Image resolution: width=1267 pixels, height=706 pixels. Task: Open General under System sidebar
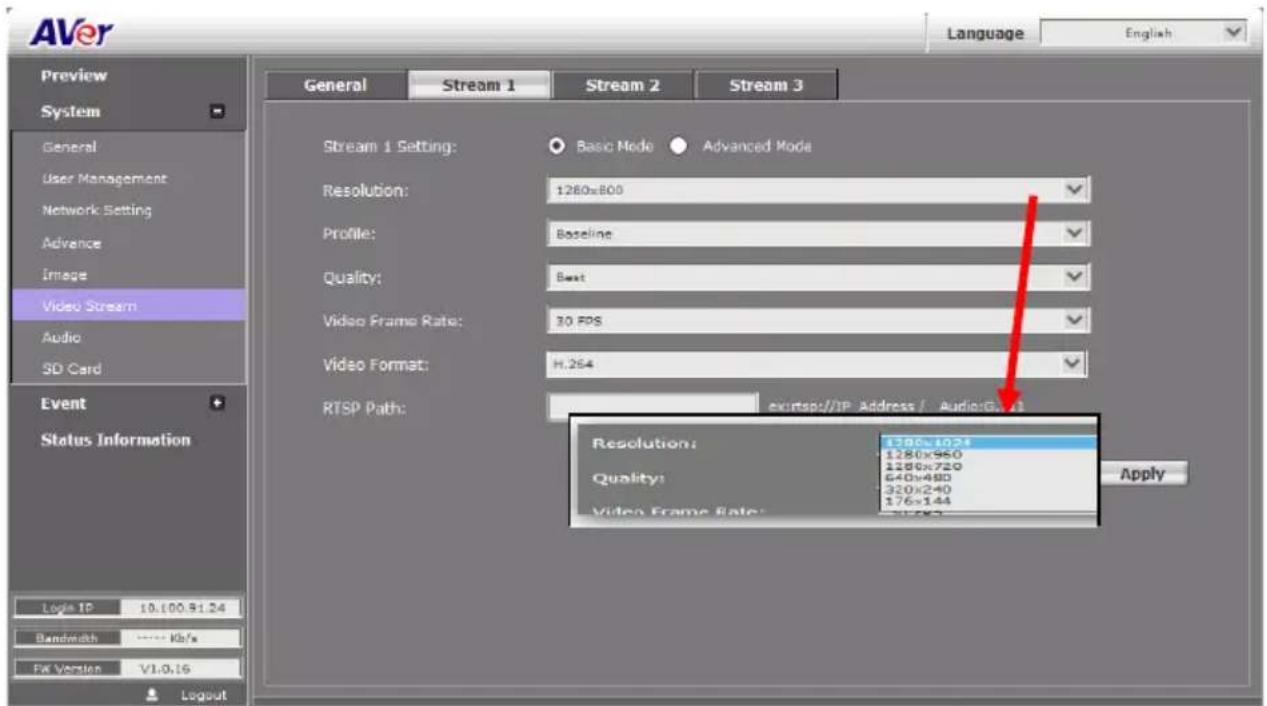click(x=69, y=146)
